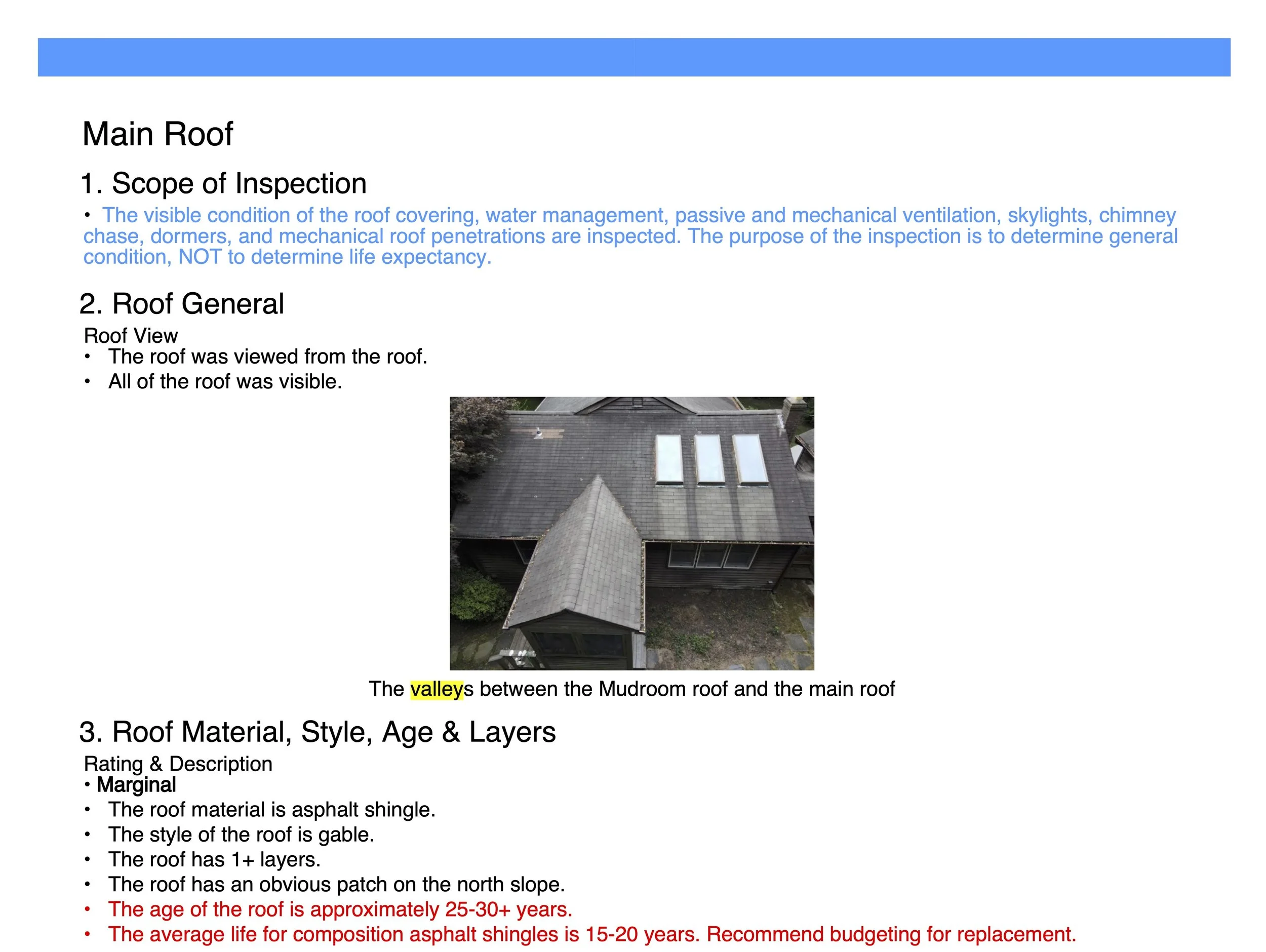Select the 'The style of the roof is gable' line

[242, 834]
